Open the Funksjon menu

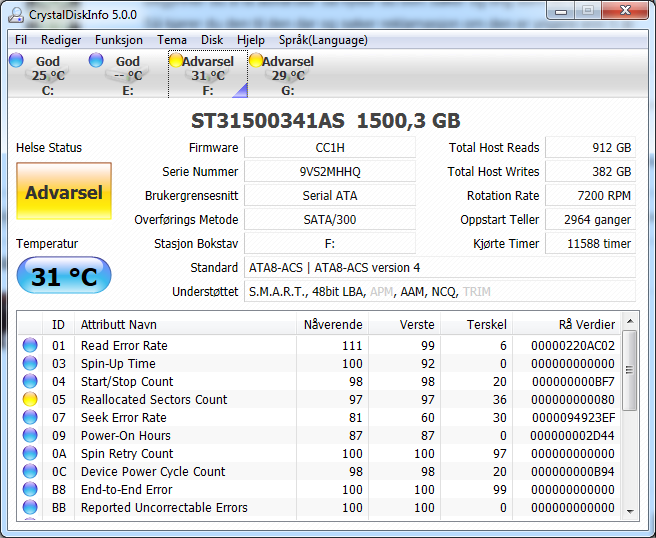click(x=119, y=40)
